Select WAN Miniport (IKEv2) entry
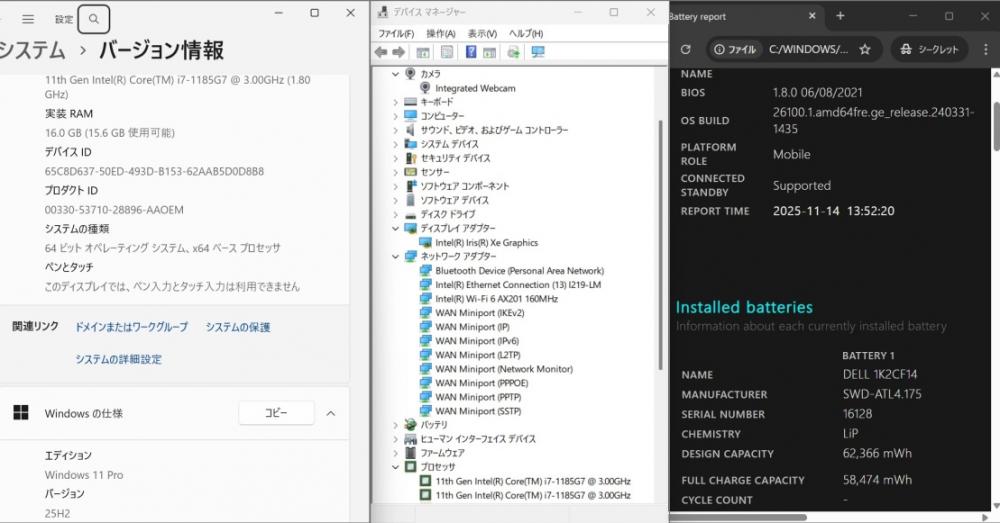Image resolution: width=1000 pixels, height=523 pixels. pos(480,313)
